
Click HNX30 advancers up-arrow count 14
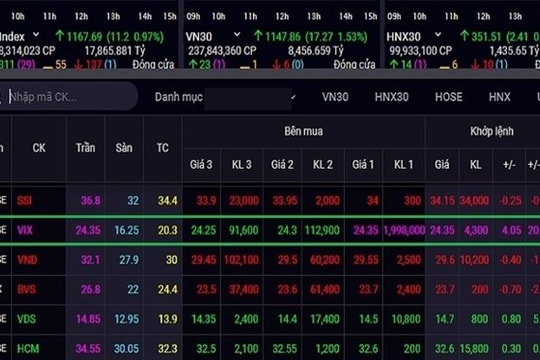pos(401,64)
